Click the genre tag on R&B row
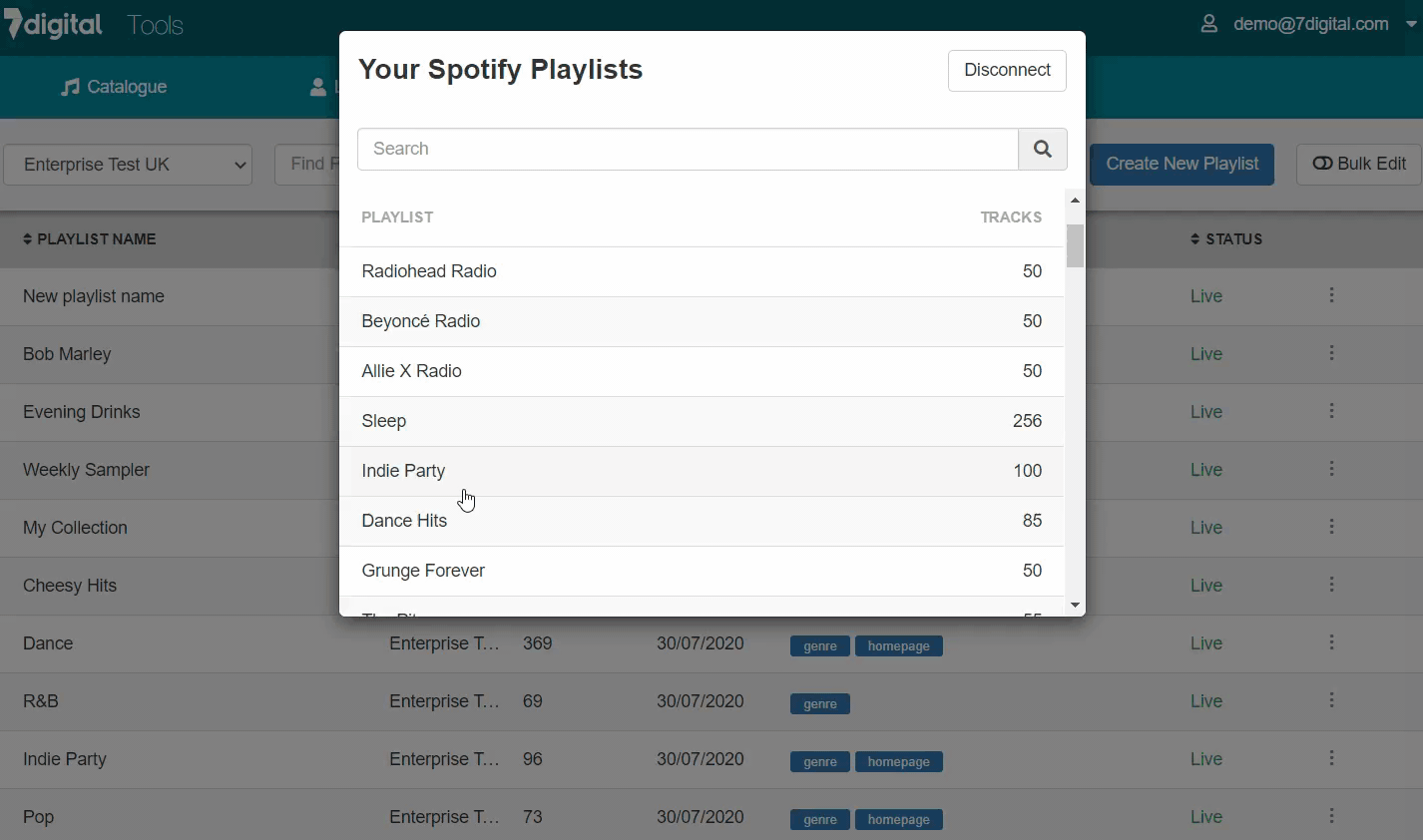Screen dimensions: 1423x840 click(x=820, y=704)
